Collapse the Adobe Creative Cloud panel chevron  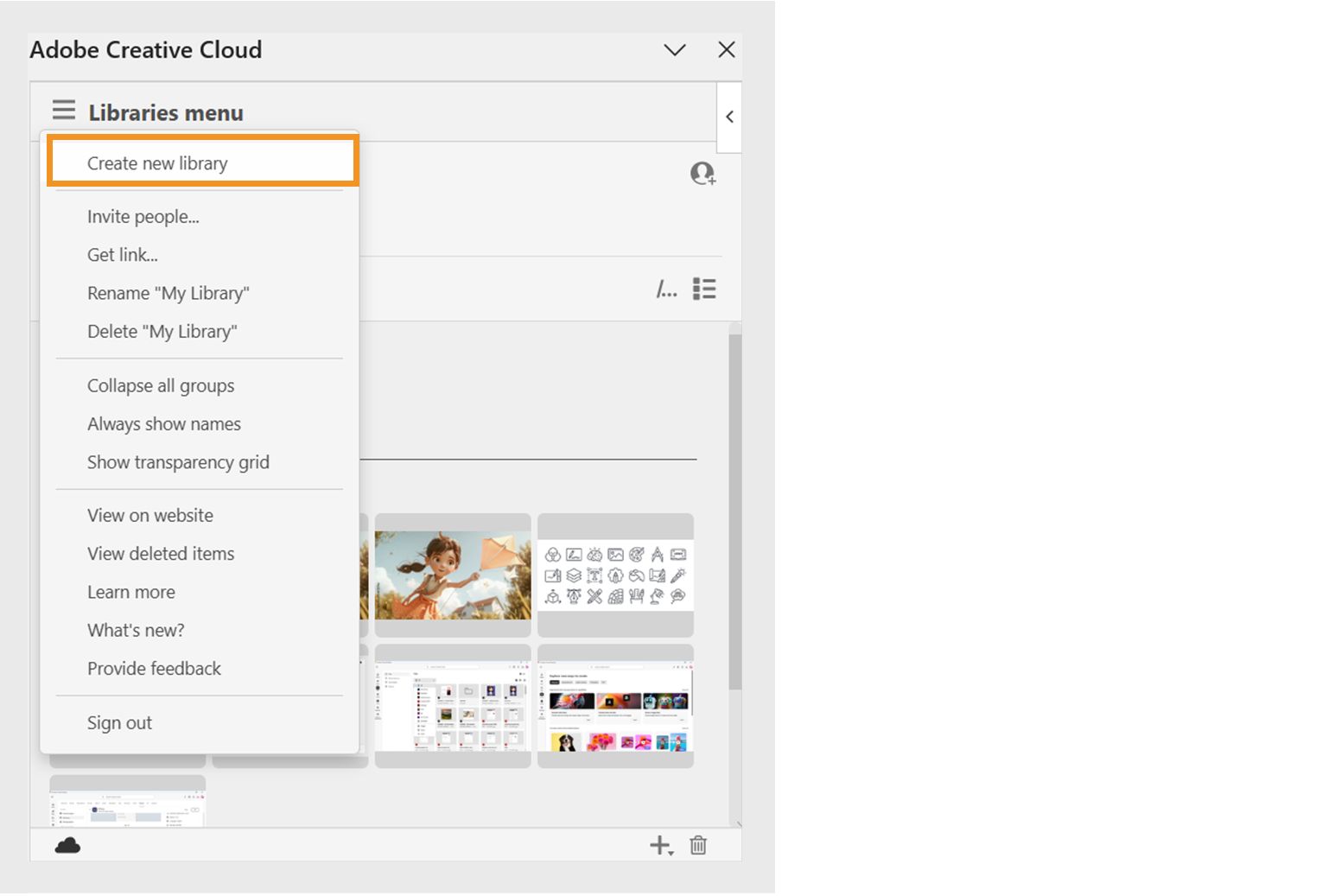click(x=675, y=50)
